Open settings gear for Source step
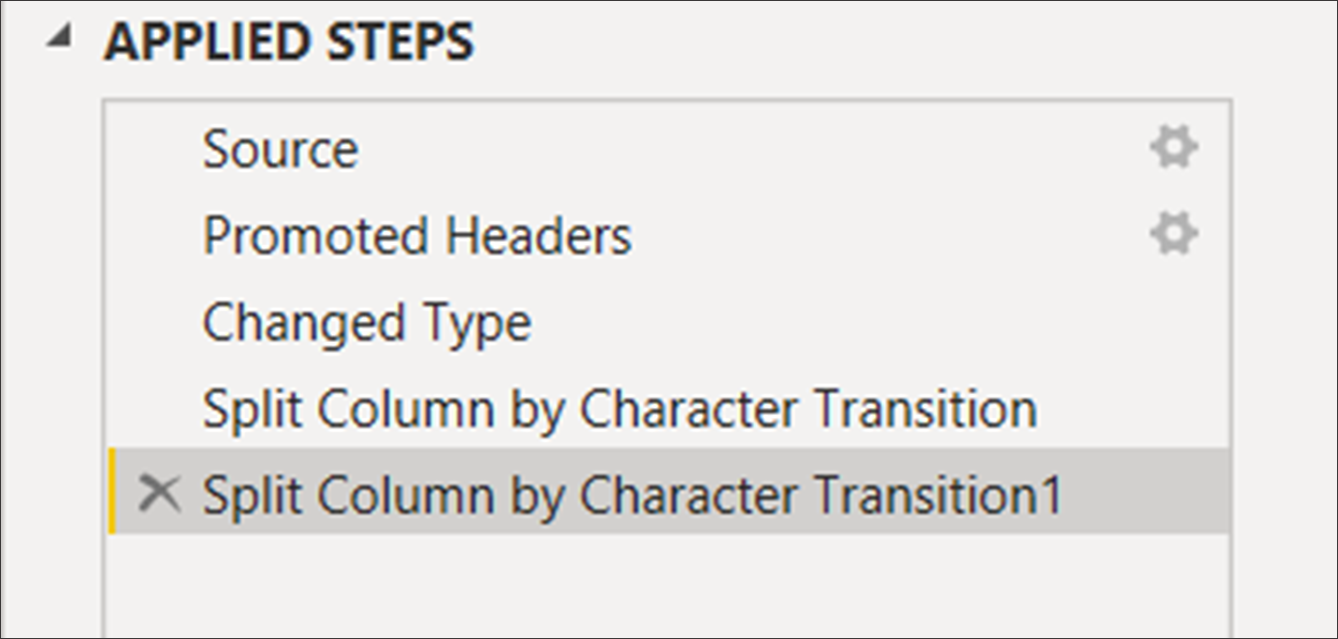 click(x=1172, y=150)
